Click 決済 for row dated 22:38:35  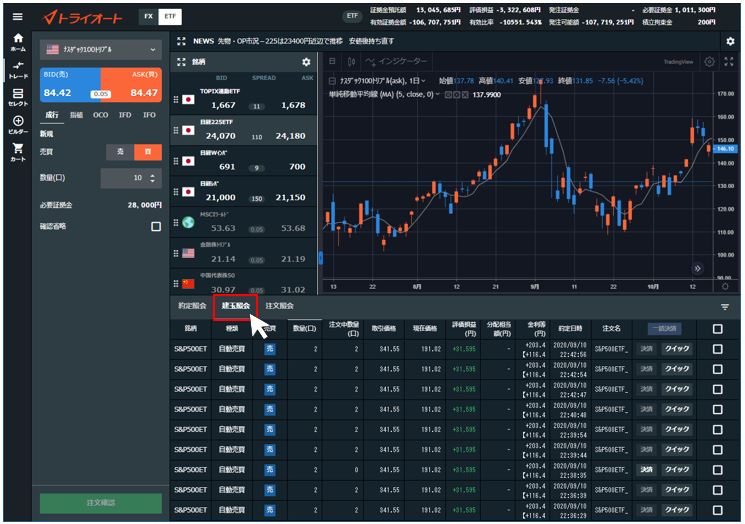pyautogui.click(x=646, y=470)
